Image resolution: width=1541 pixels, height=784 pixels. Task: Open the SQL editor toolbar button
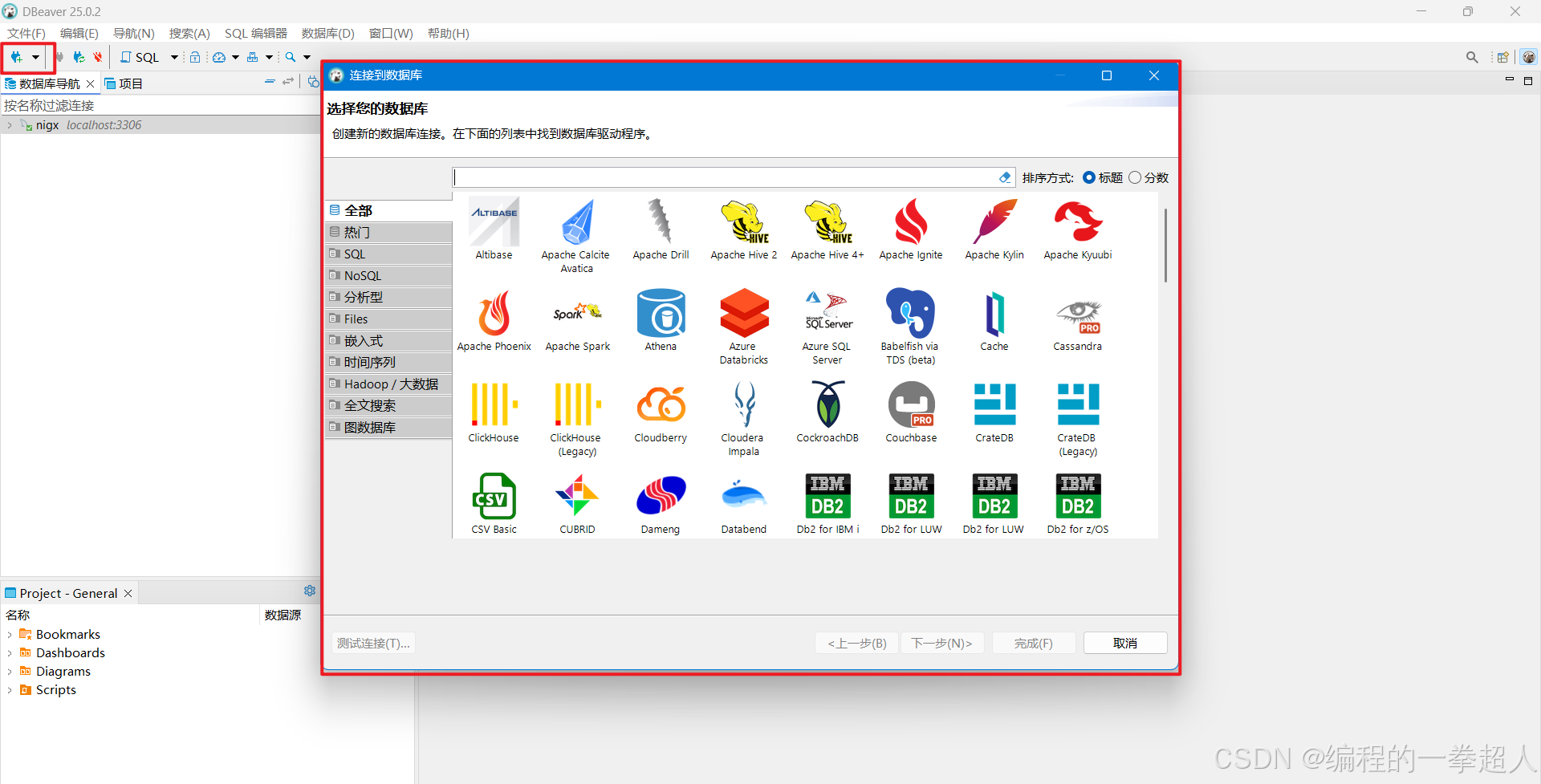[x=140, y=57]
